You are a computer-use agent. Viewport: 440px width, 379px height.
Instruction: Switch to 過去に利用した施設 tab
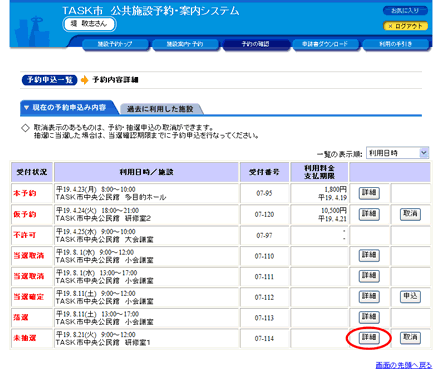(x=160, y=109)
